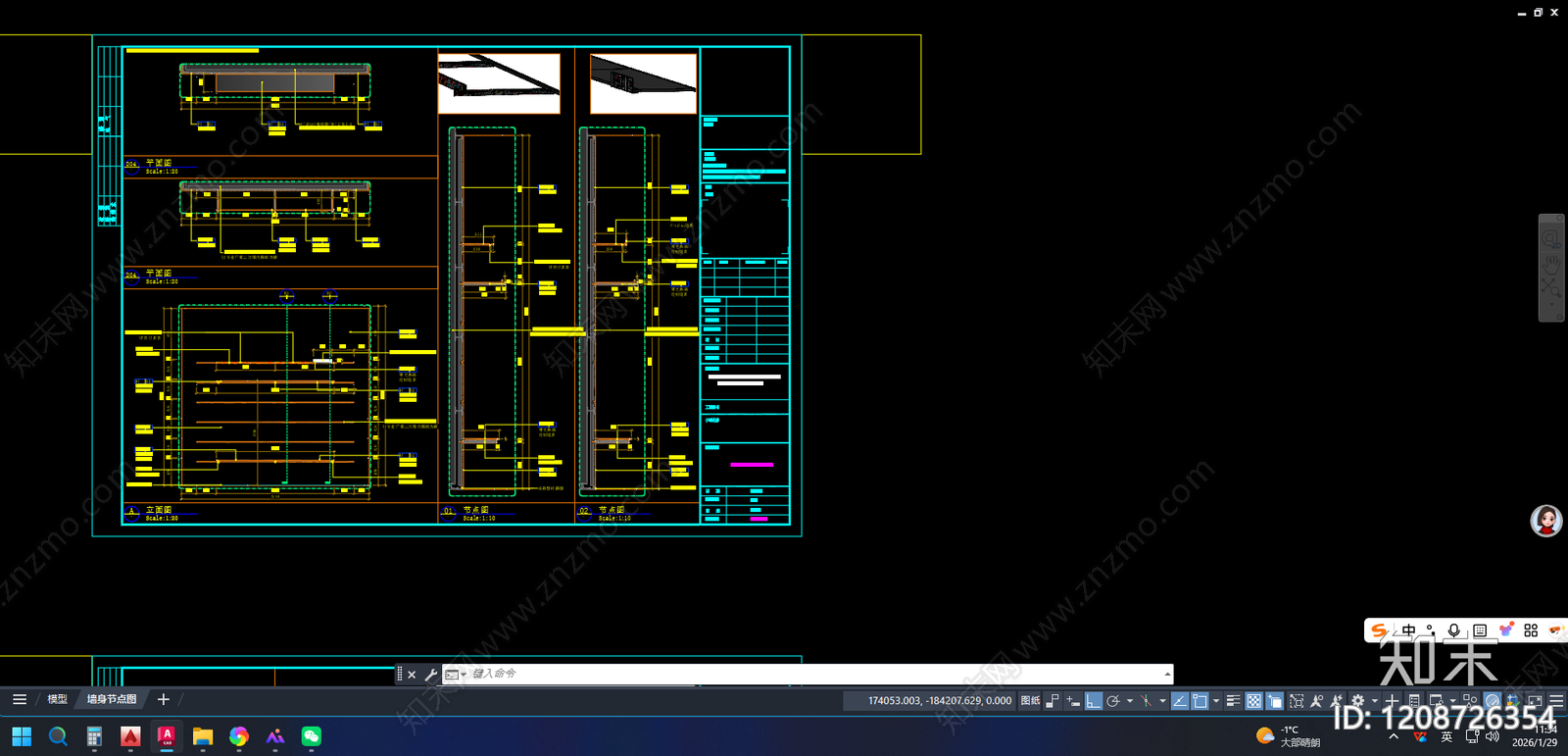Screen dimensions: 1568x756
Task: Expand the command line history arrow
Action: [x=1166, y=675]
